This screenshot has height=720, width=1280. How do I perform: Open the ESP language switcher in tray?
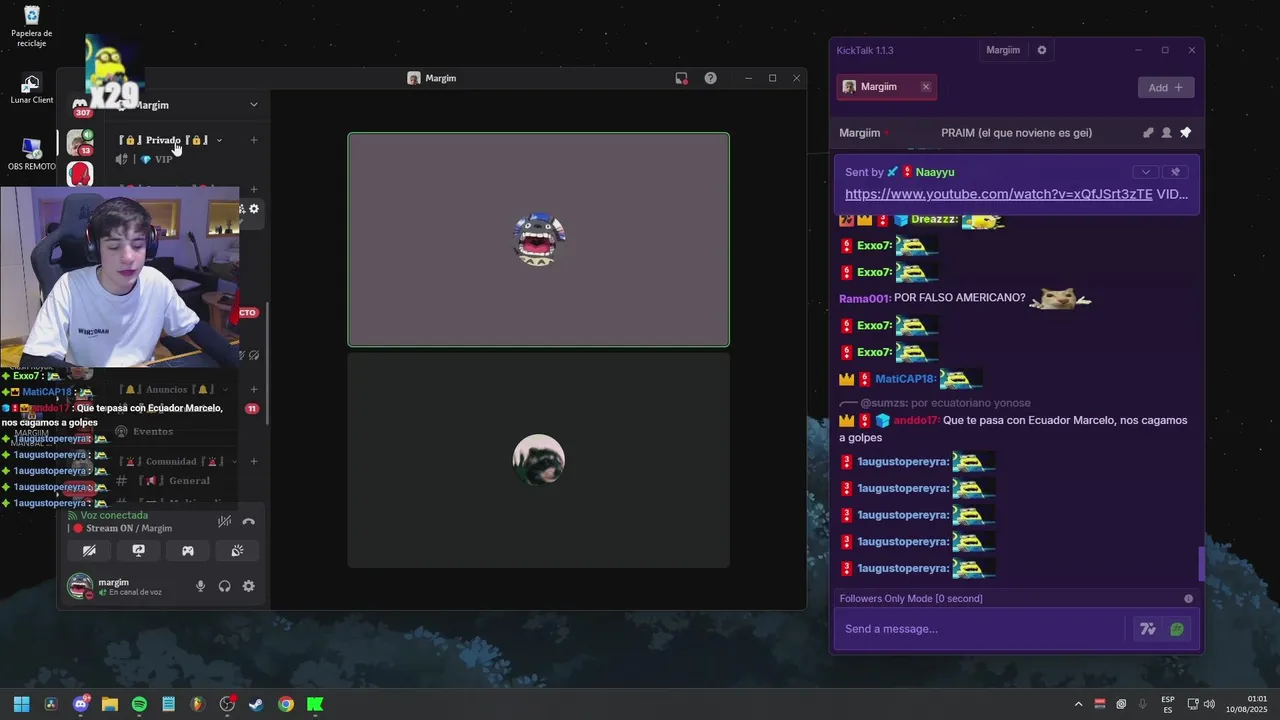1168,704
